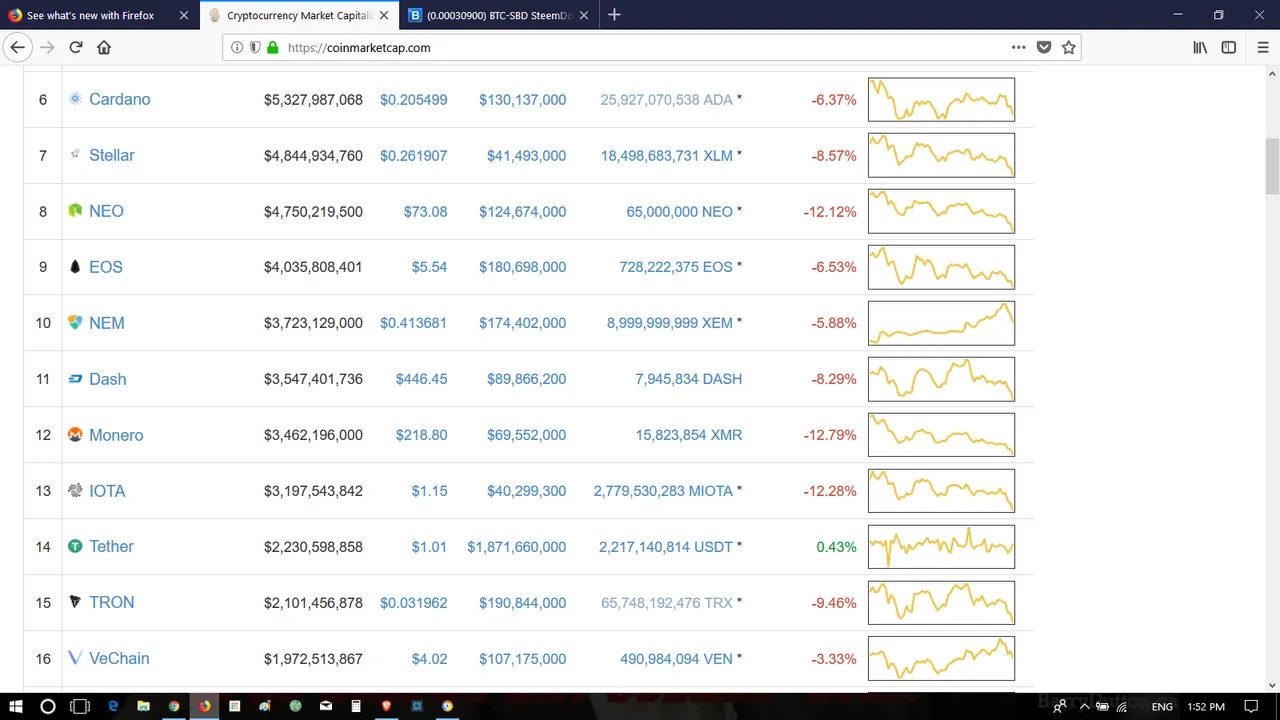Image resolution: width=1280 pixels, height=720 pixels.
Task: Open File Explorer from the taskbar
Action: pyautogui.click(x=143, y=706)
